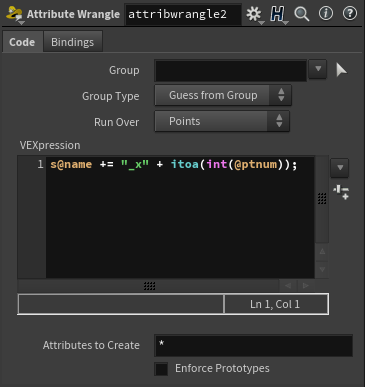Click the Group label
365x387 pixels.
point(124,70)
